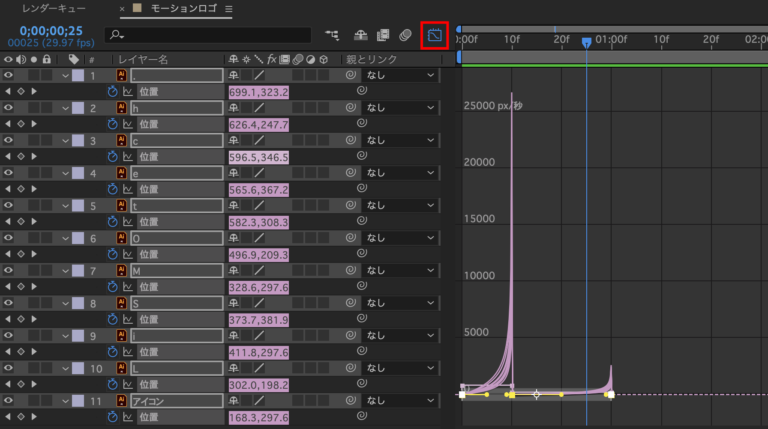Click the Frame Blending enable icon
The width and height of the screenshot is (768, 429).
(x=383, y=35)
